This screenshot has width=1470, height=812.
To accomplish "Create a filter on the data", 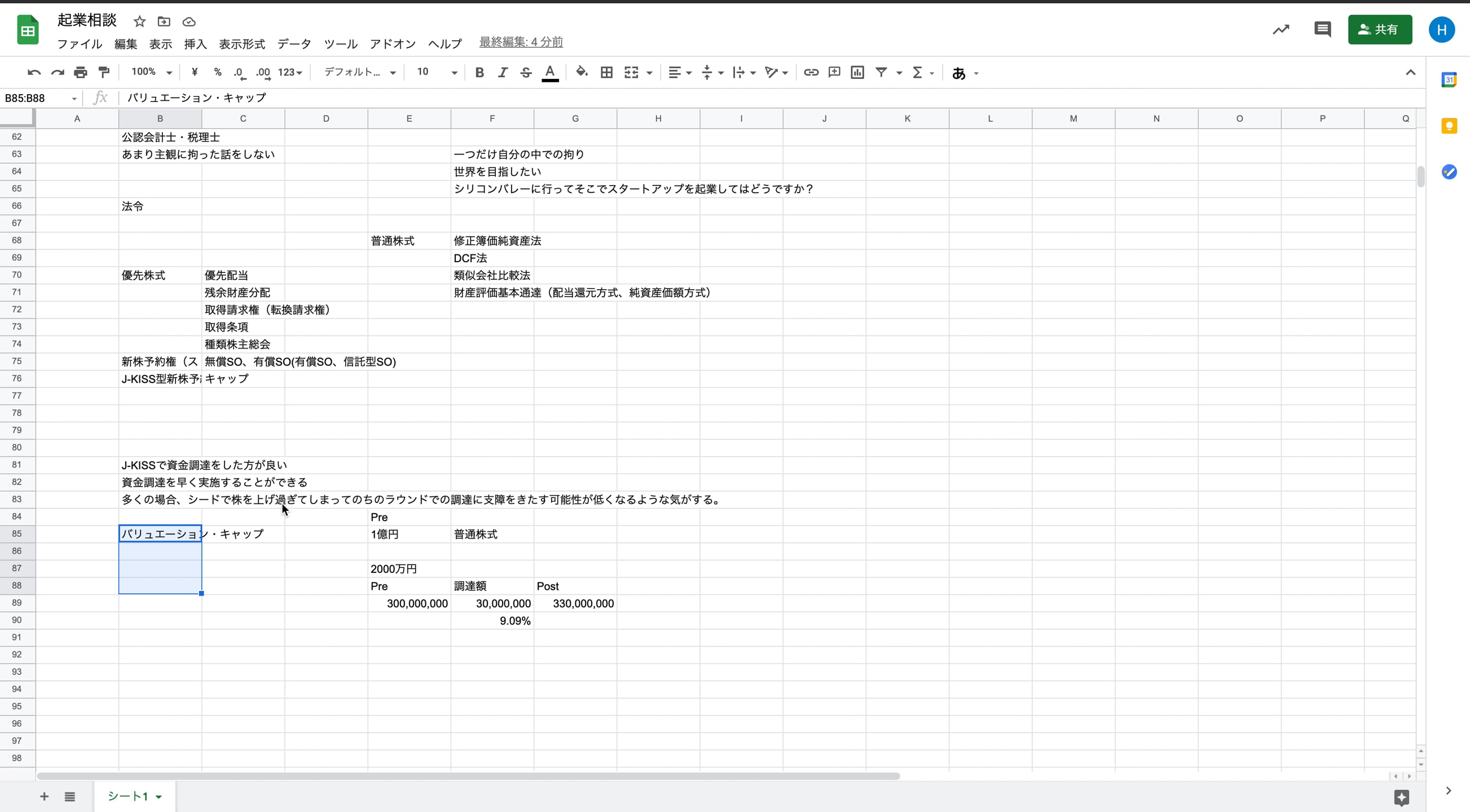I will tap(882, 73).
